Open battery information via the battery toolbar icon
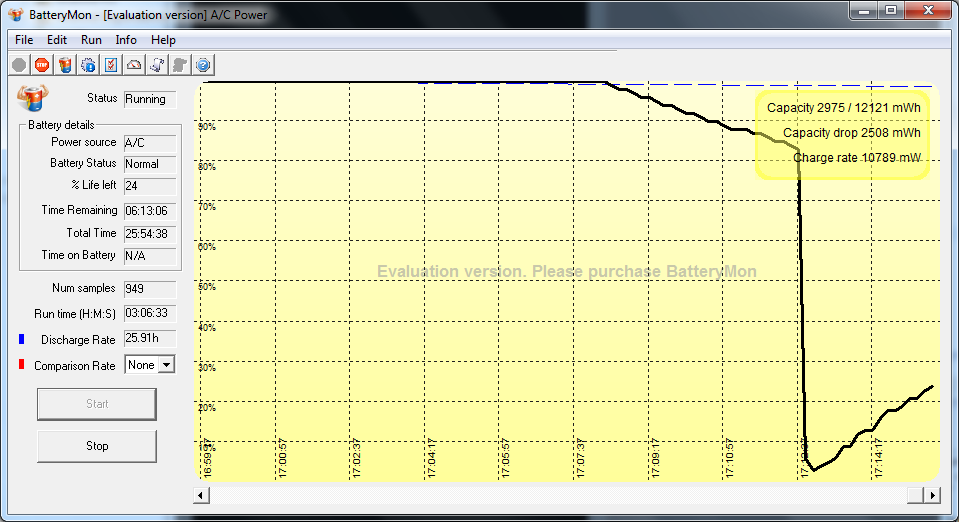 [65, 65]
